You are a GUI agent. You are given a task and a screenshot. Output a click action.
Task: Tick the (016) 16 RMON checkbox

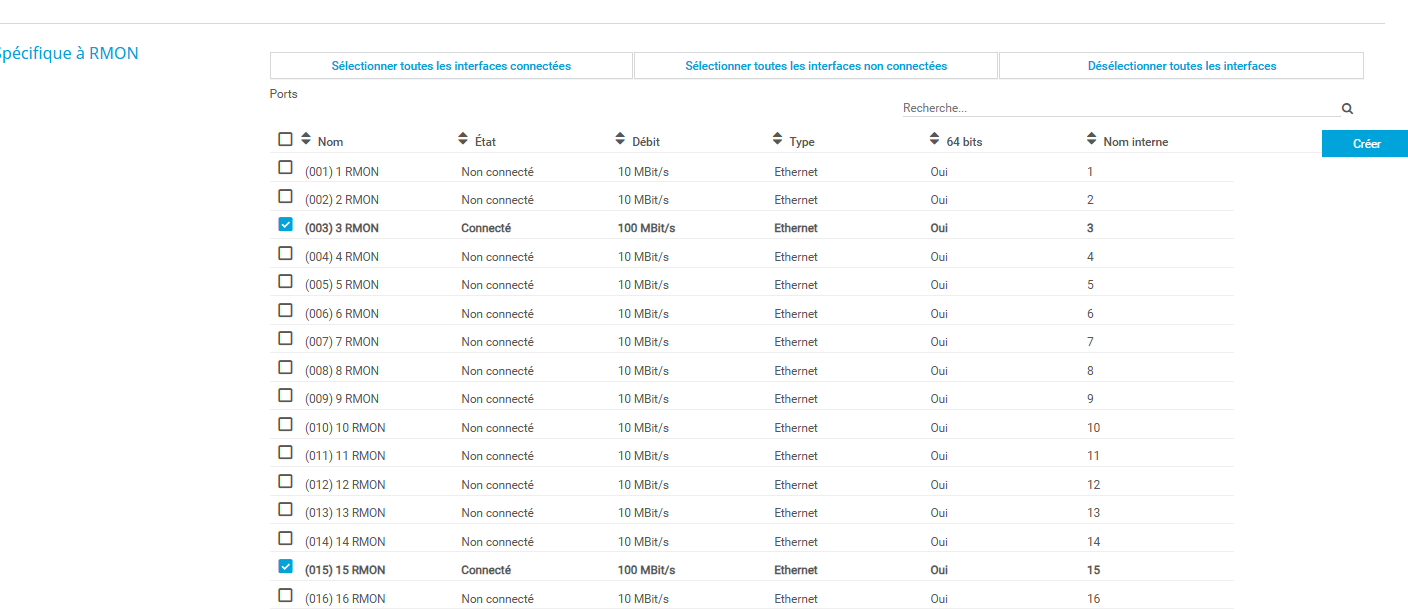tap(286, 596)
